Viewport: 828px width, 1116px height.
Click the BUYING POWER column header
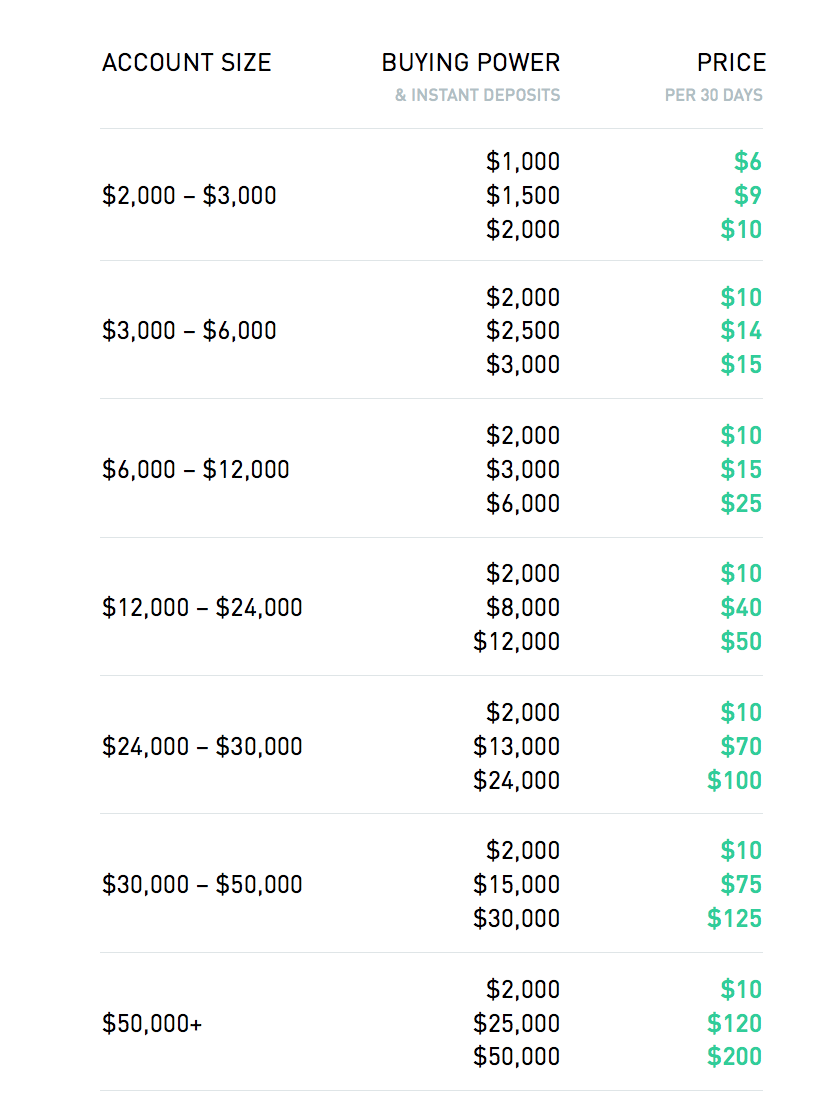[x=470, y=63]
